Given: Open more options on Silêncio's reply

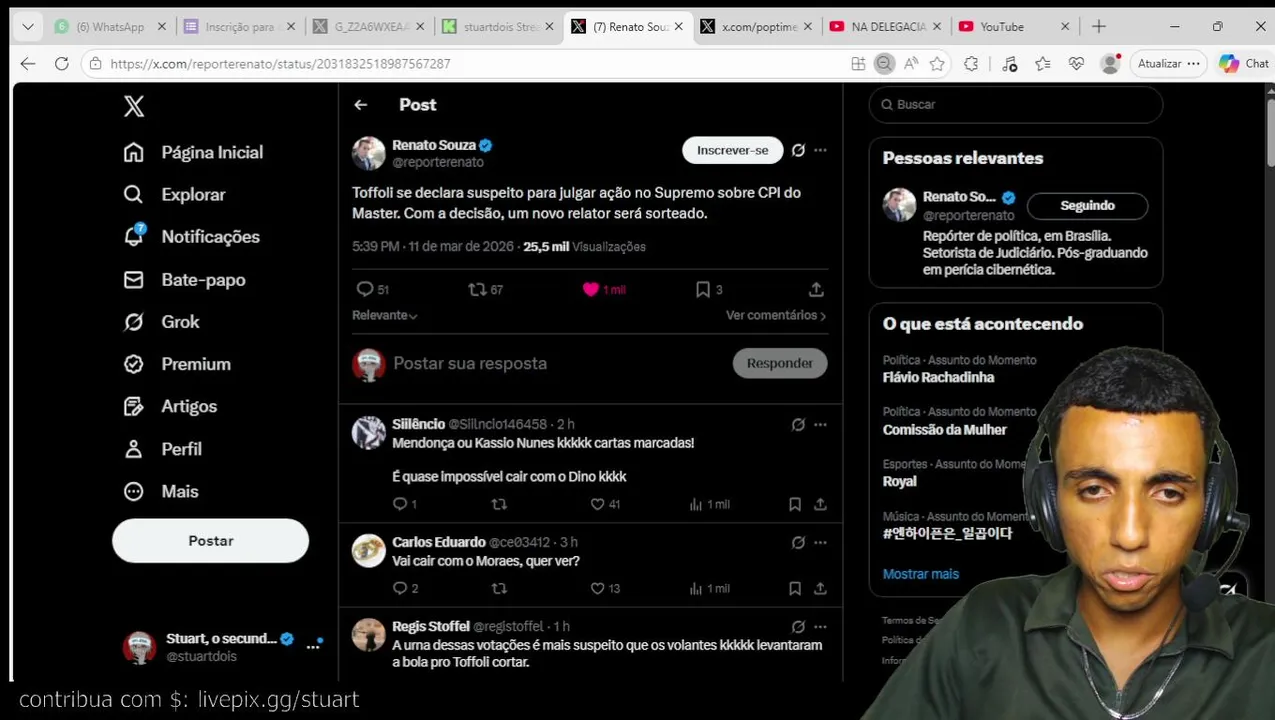Looking at the screenshot, I should (820, 424).
